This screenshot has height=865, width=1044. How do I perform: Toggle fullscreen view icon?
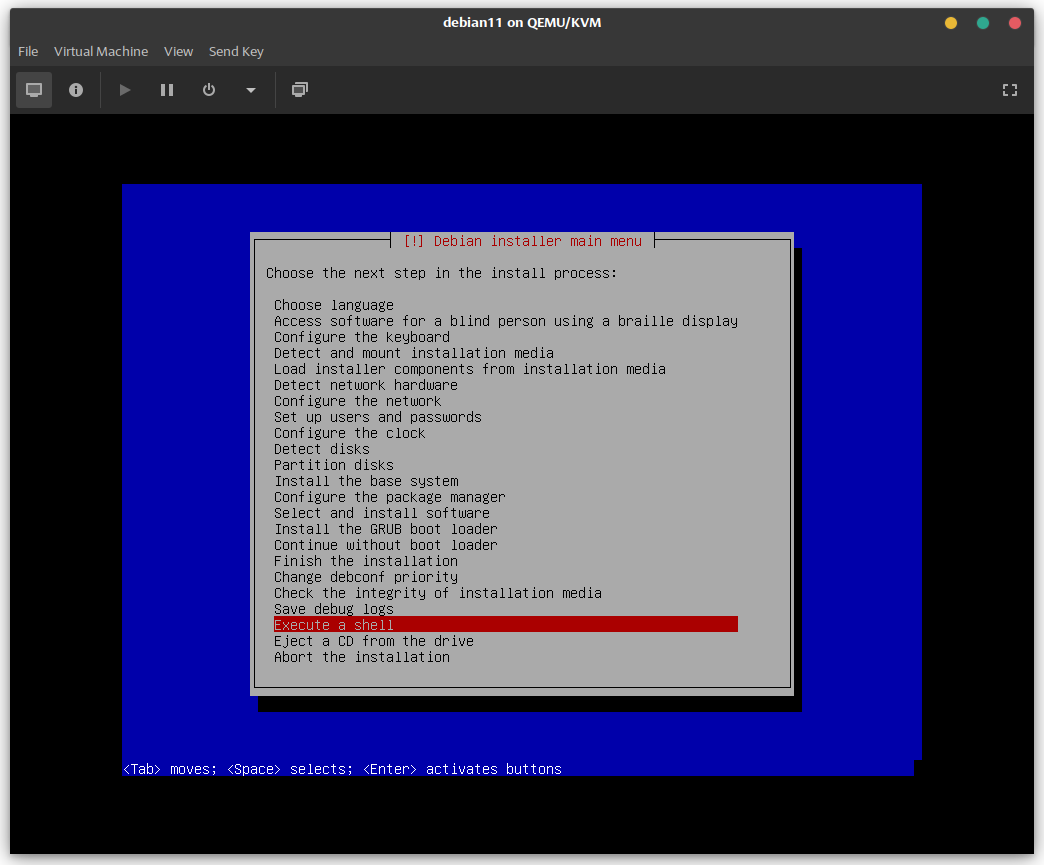tap(1010, 90)
